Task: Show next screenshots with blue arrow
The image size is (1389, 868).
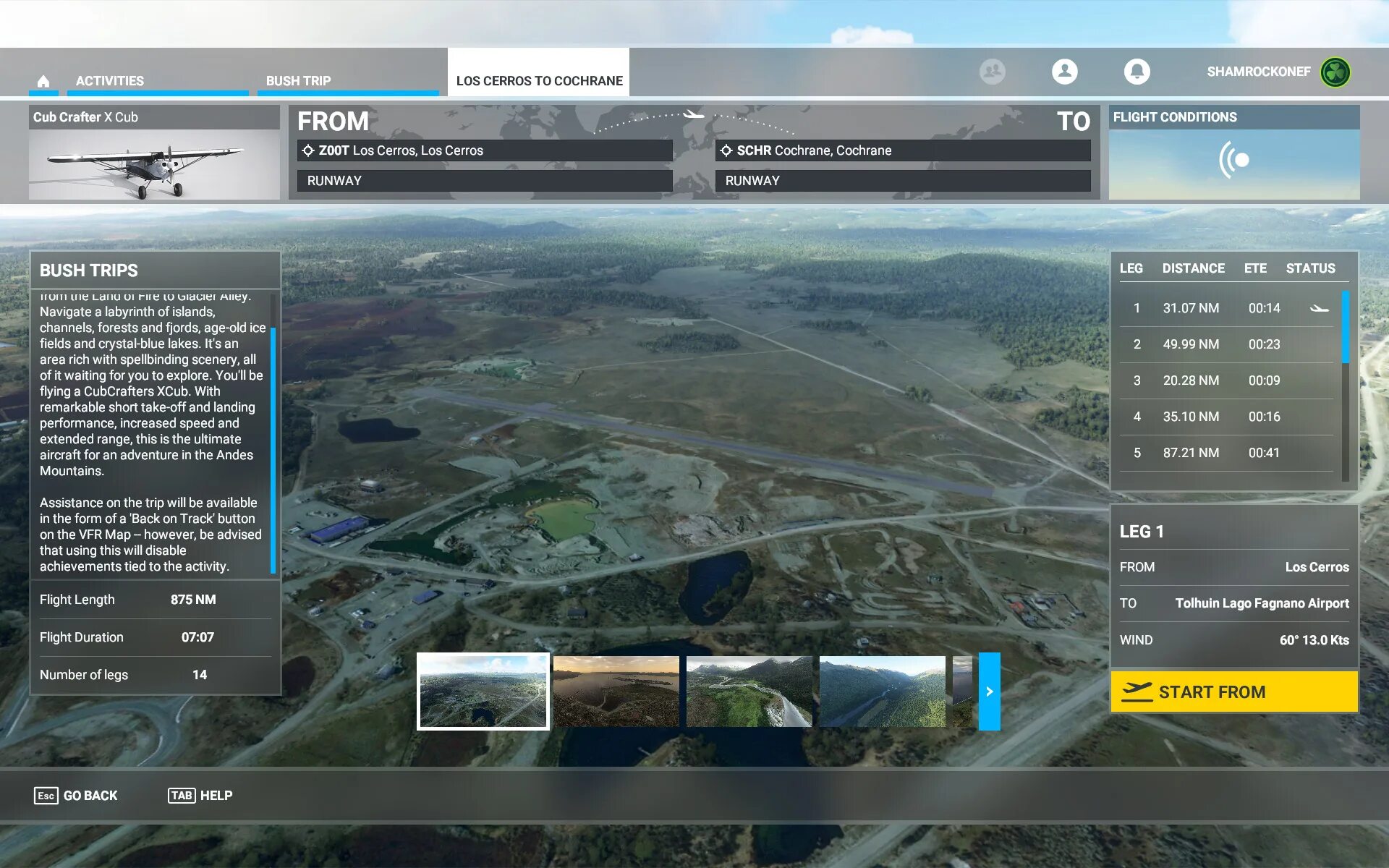Action: 989,692
